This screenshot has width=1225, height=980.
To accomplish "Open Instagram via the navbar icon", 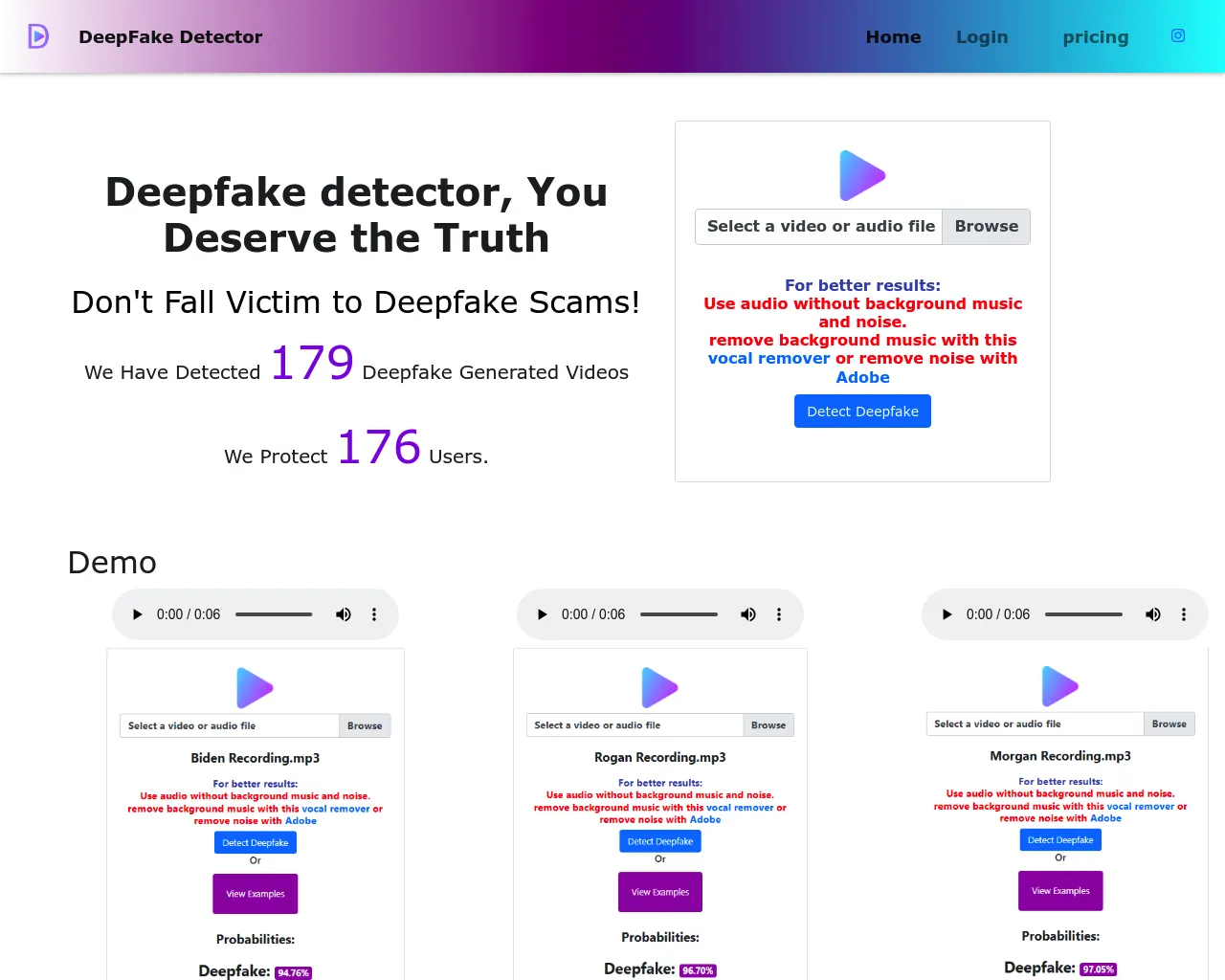I will point(1177,34).
